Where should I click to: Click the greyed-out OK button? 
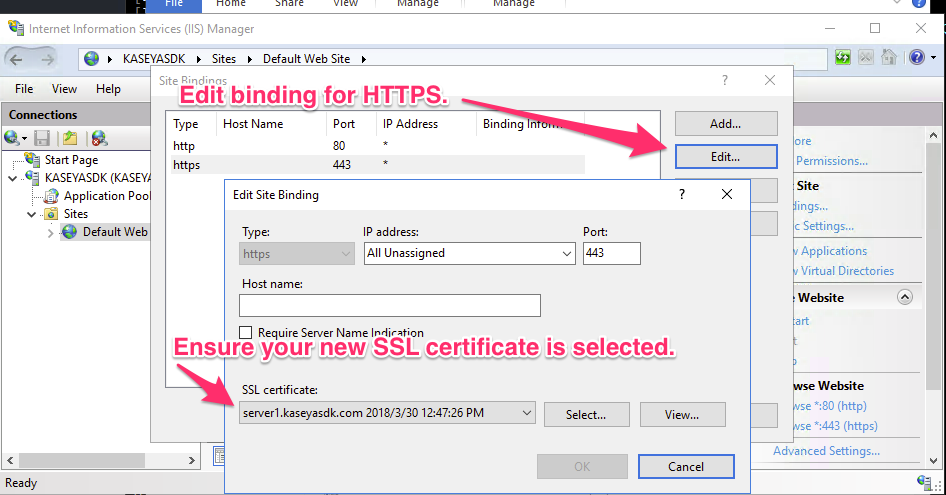pos(582,467)
